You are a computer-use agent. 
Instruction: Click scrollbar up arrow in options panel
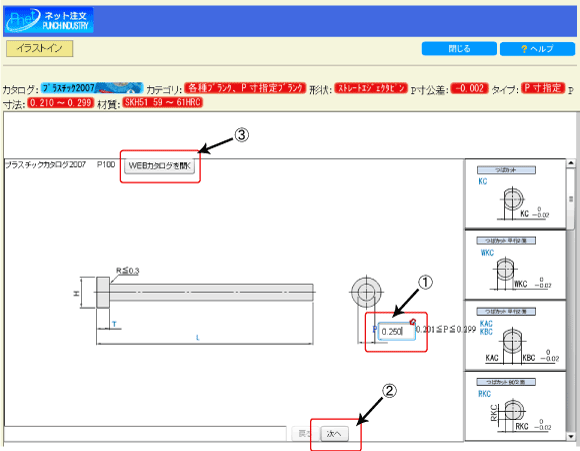pos(571,163)
